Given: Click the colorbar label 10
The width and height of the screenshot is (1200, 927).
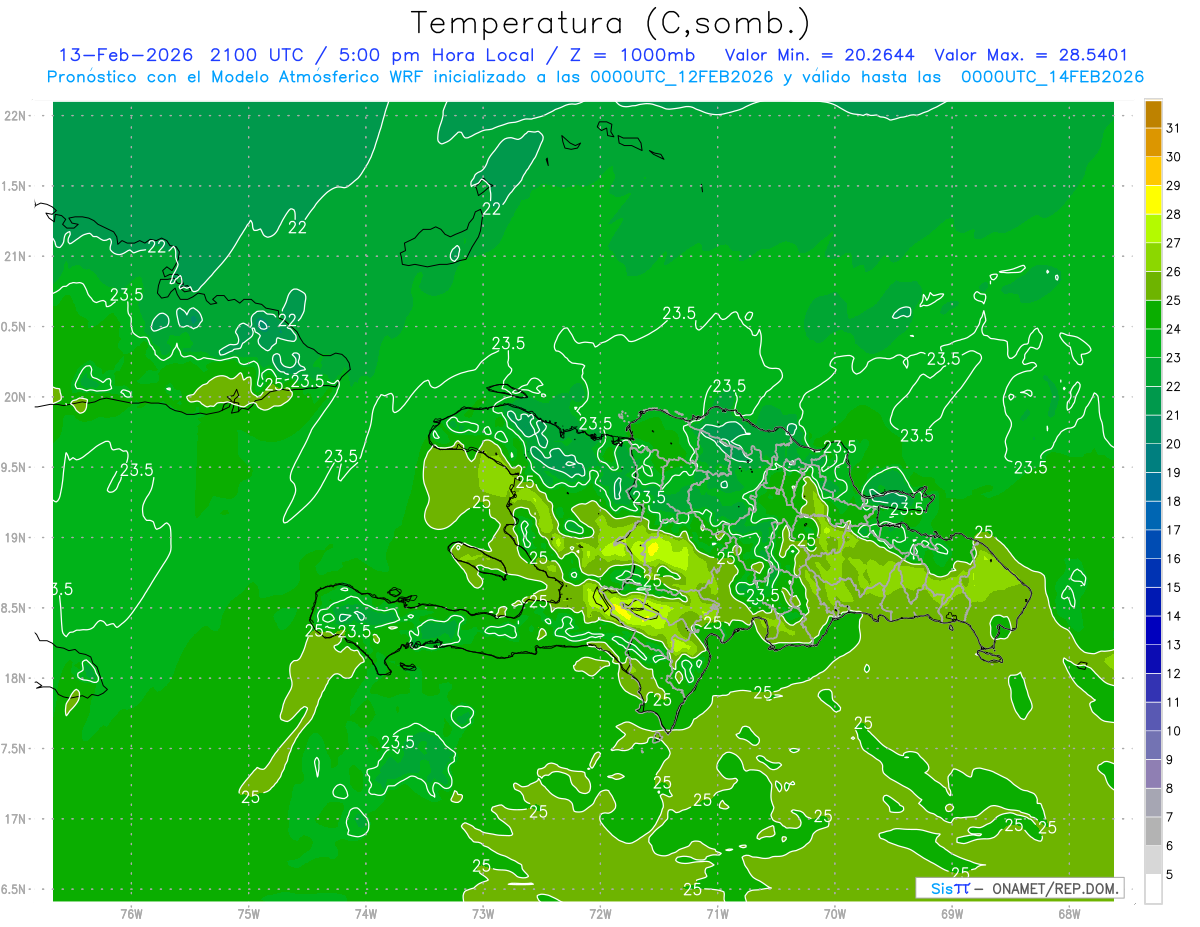Looking at the screenshot, I should click(x=1173, y=731).
